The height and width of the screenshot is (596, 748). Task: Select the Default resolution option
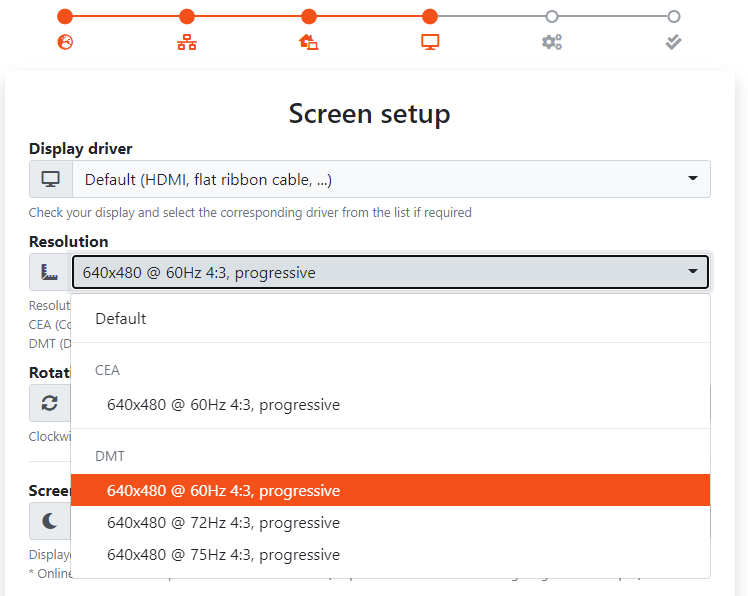click(390, 318)
